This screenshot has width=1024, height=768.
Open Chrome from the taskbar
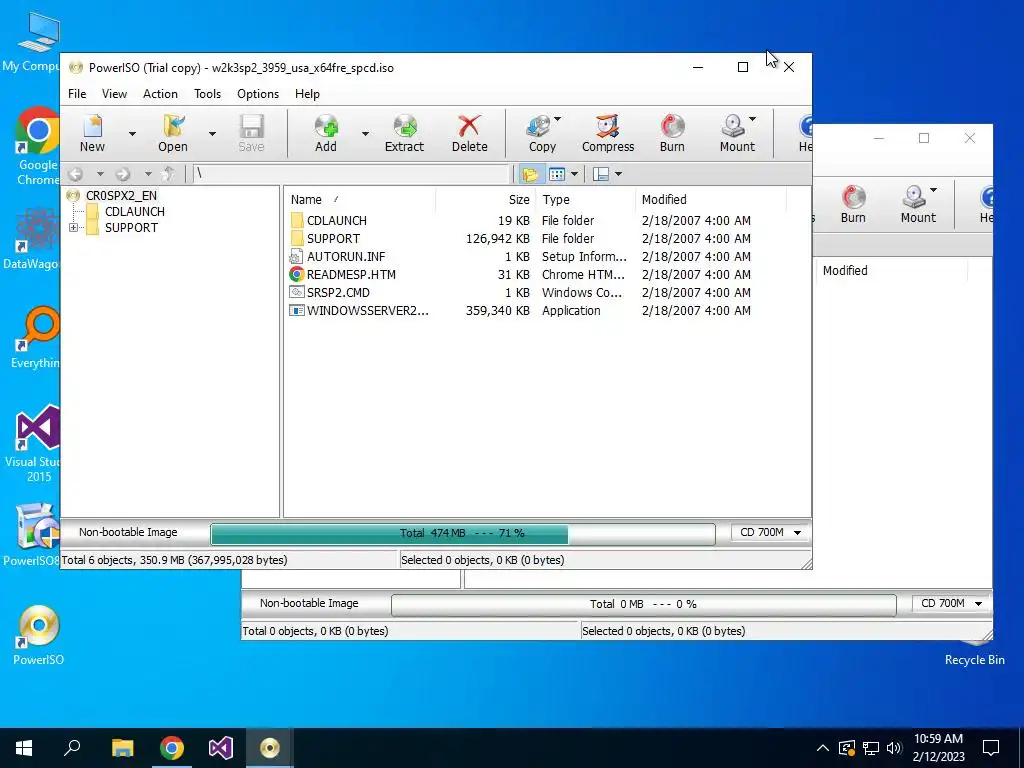click(x=172, y=748)
